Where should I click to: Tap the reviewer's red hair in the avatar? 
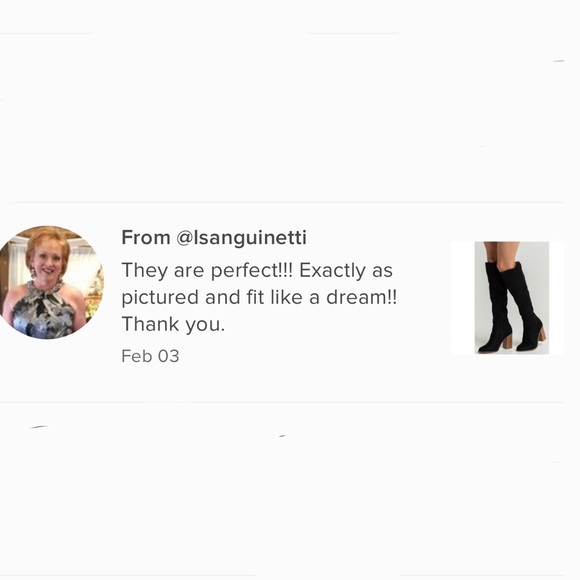[48, 240]
